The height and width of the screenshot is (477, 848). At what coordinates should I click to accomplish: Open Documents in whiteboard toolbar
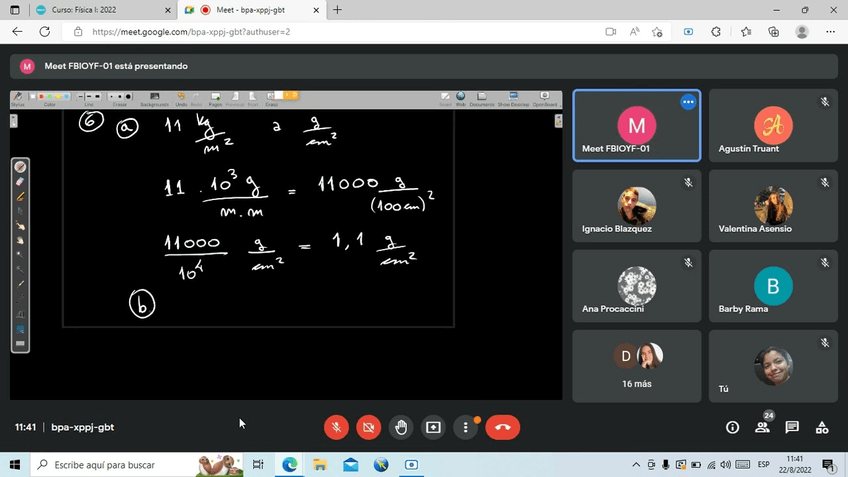pyautogui.click(x=482, y=99)
